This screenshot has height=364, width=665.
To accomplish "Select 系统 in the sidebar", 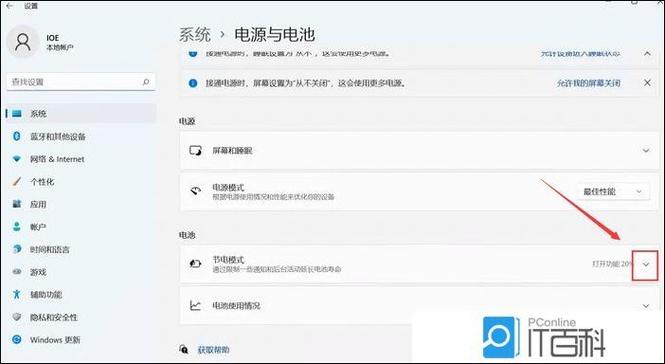I will point(81,114).
